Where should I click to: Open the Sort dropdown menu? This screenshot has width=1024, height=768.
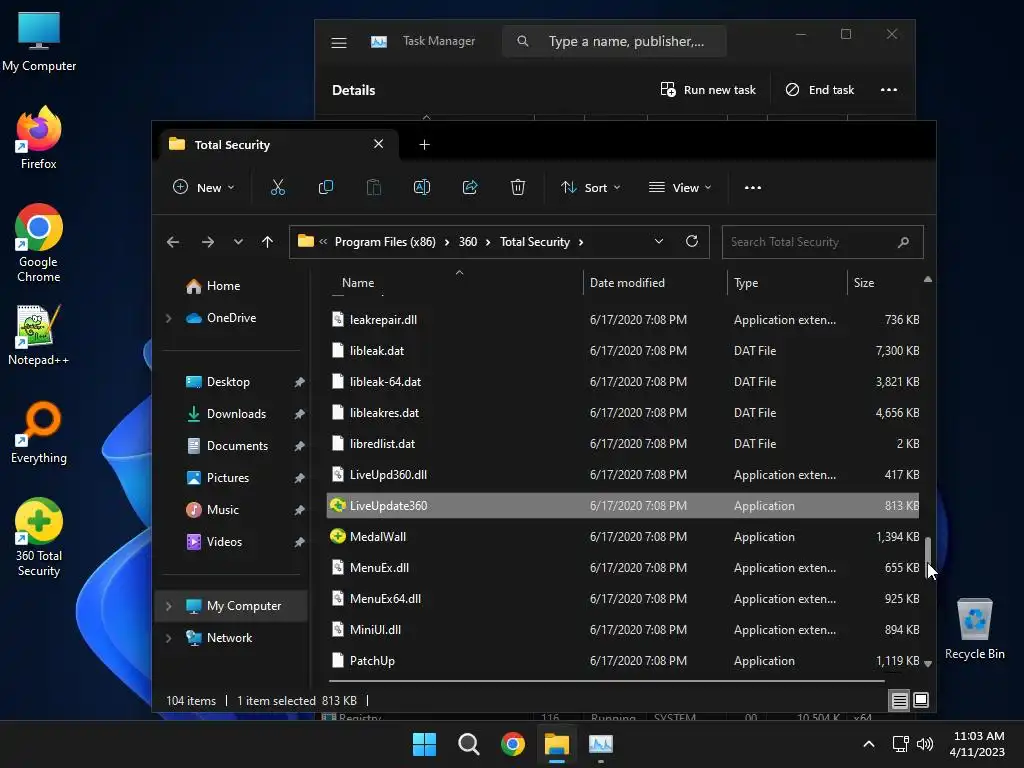(x=590, y=187)
